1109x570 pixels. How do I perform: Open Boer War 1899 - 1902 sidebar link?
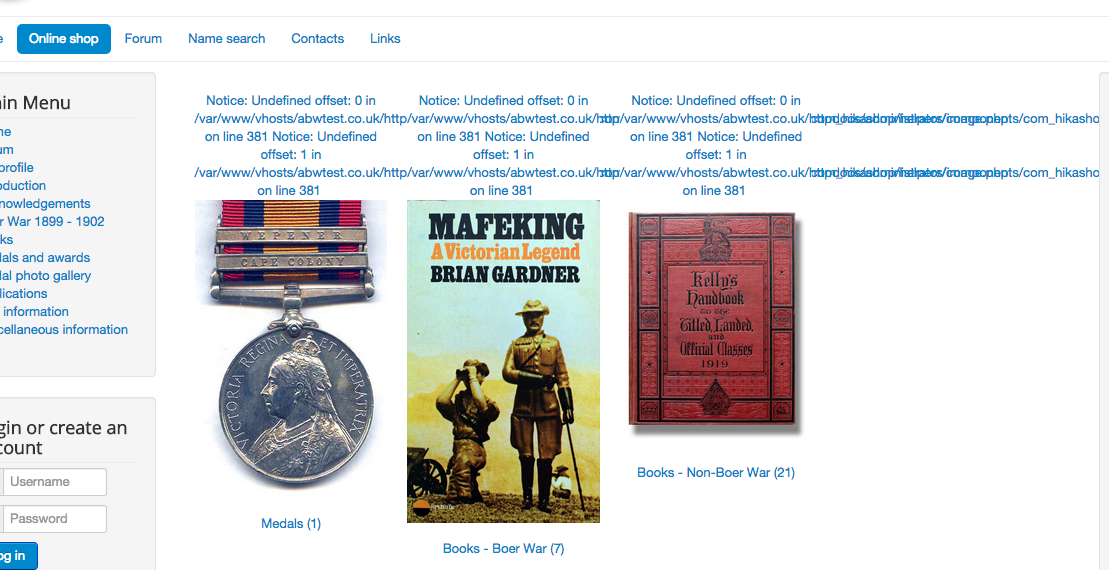coord(52,221)
